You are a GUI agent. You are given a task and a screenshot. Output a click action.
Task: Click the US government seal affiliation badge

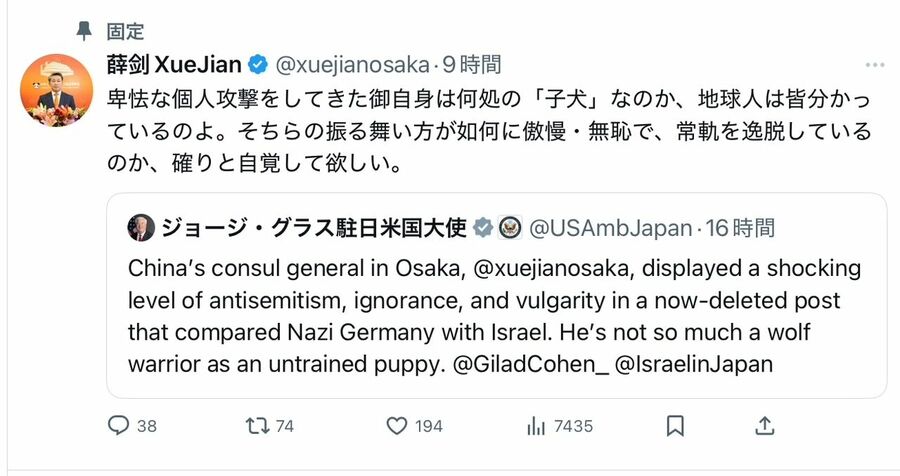click(x=509, y=228)
